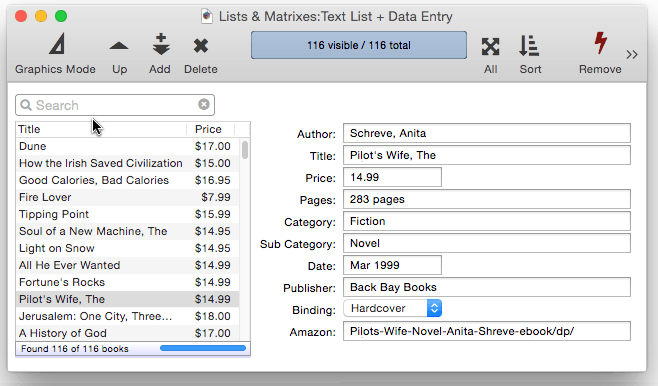Viewport: 658px width, 386px height.
Task: Switch to Graphics Mode via toolbar icon
Action: point(57,44)
